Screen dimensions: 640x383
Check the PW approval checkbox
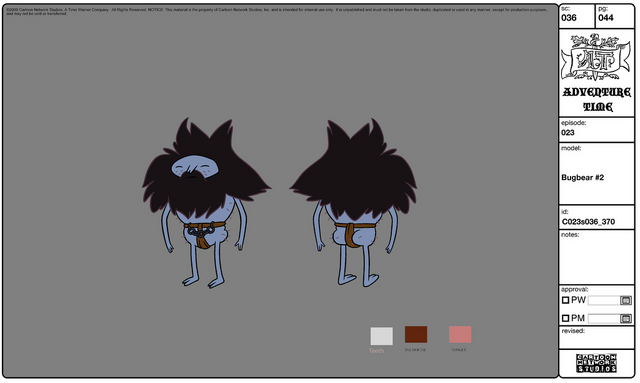tap(565, 300)
